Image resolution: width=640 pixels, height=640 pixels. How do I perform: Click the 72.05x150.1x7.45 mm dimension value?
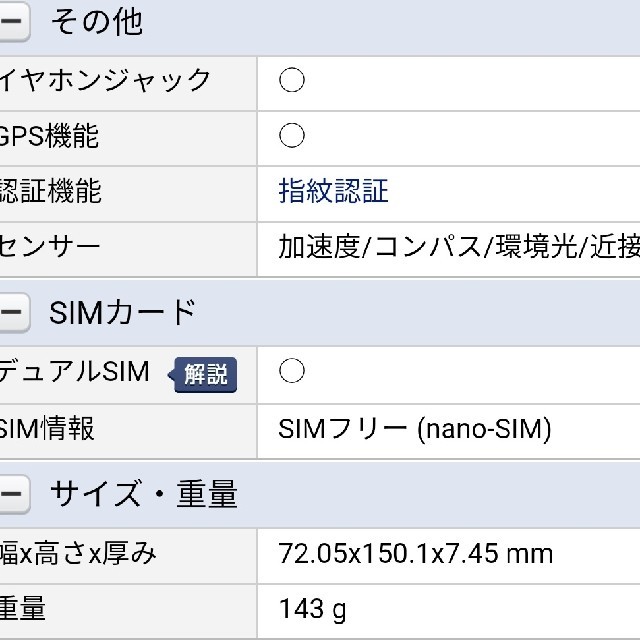[416, 553]
